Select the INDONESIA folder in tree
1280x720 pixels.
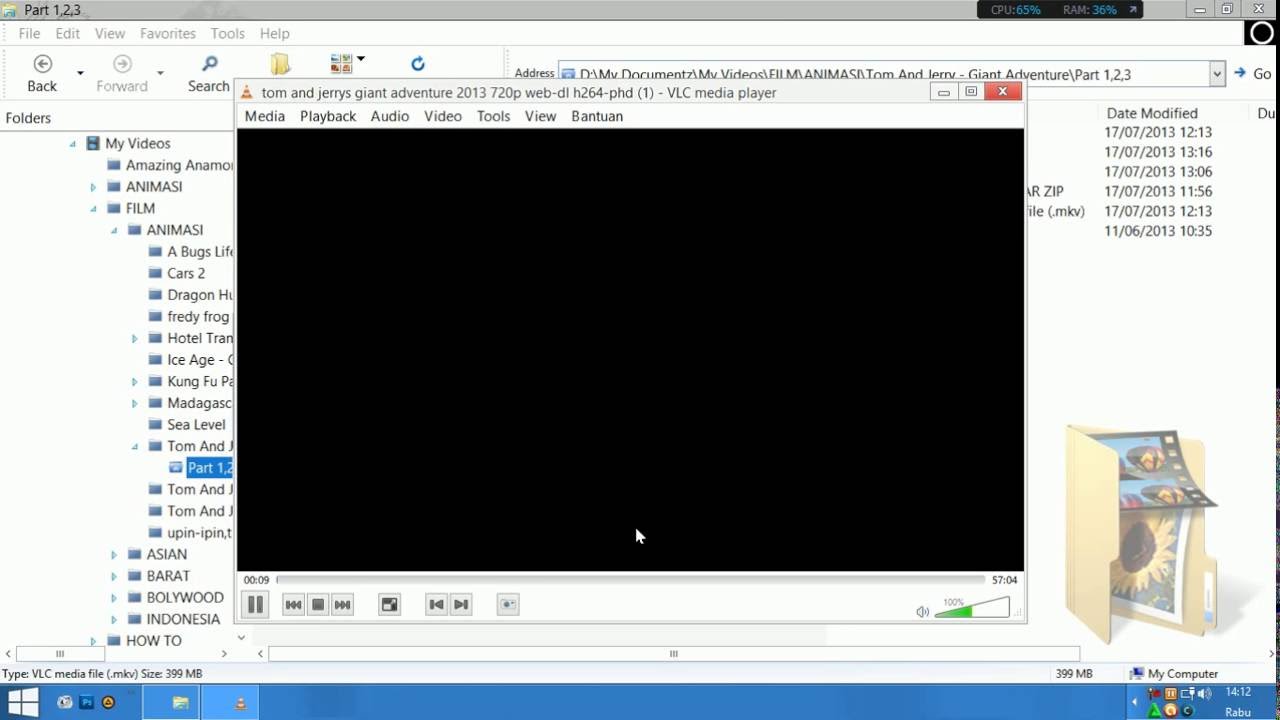point(183,619)
